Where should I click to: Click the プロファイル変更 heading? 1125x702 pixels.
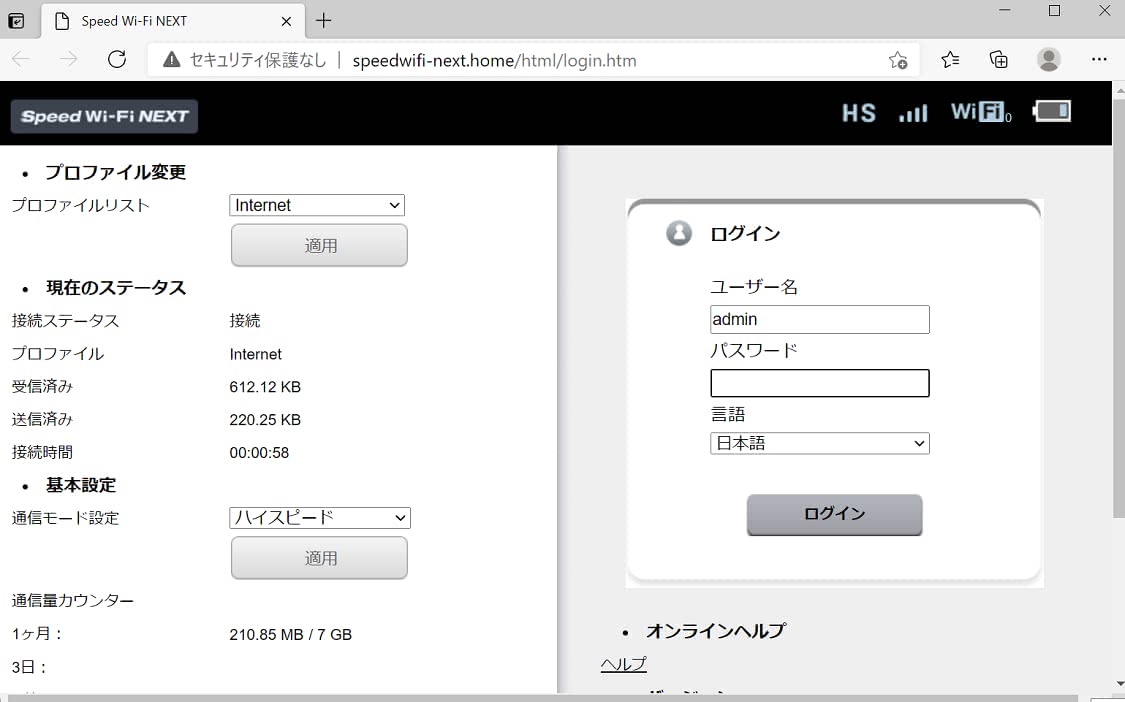pos(116,172)
